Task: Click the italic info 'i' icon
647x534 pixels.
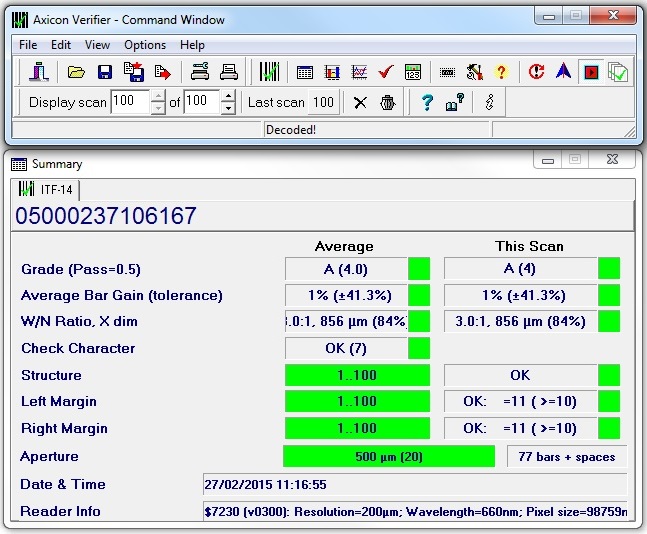Action: pyautogui.click(x=489, y=102)
